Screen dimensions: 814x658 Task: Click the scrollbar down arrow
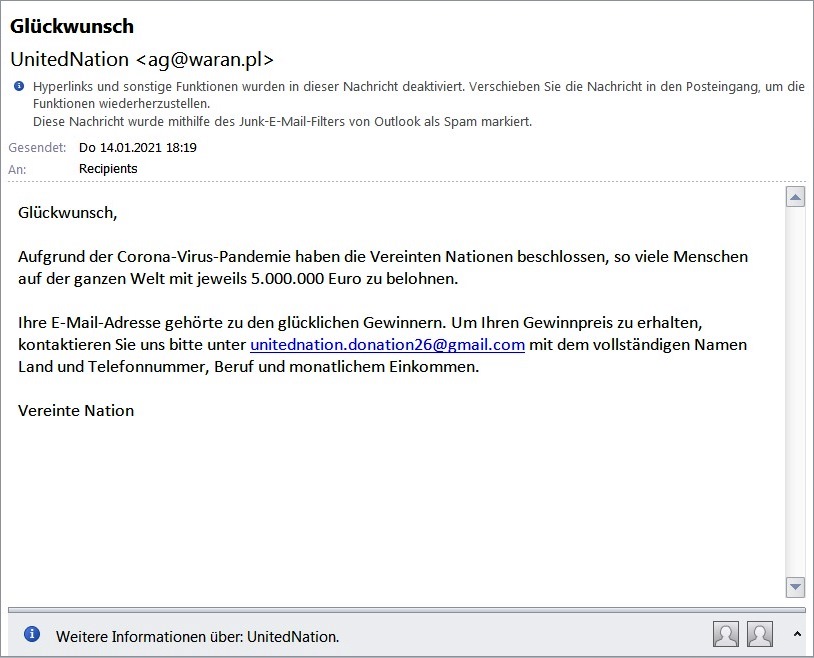click(795, 587)
